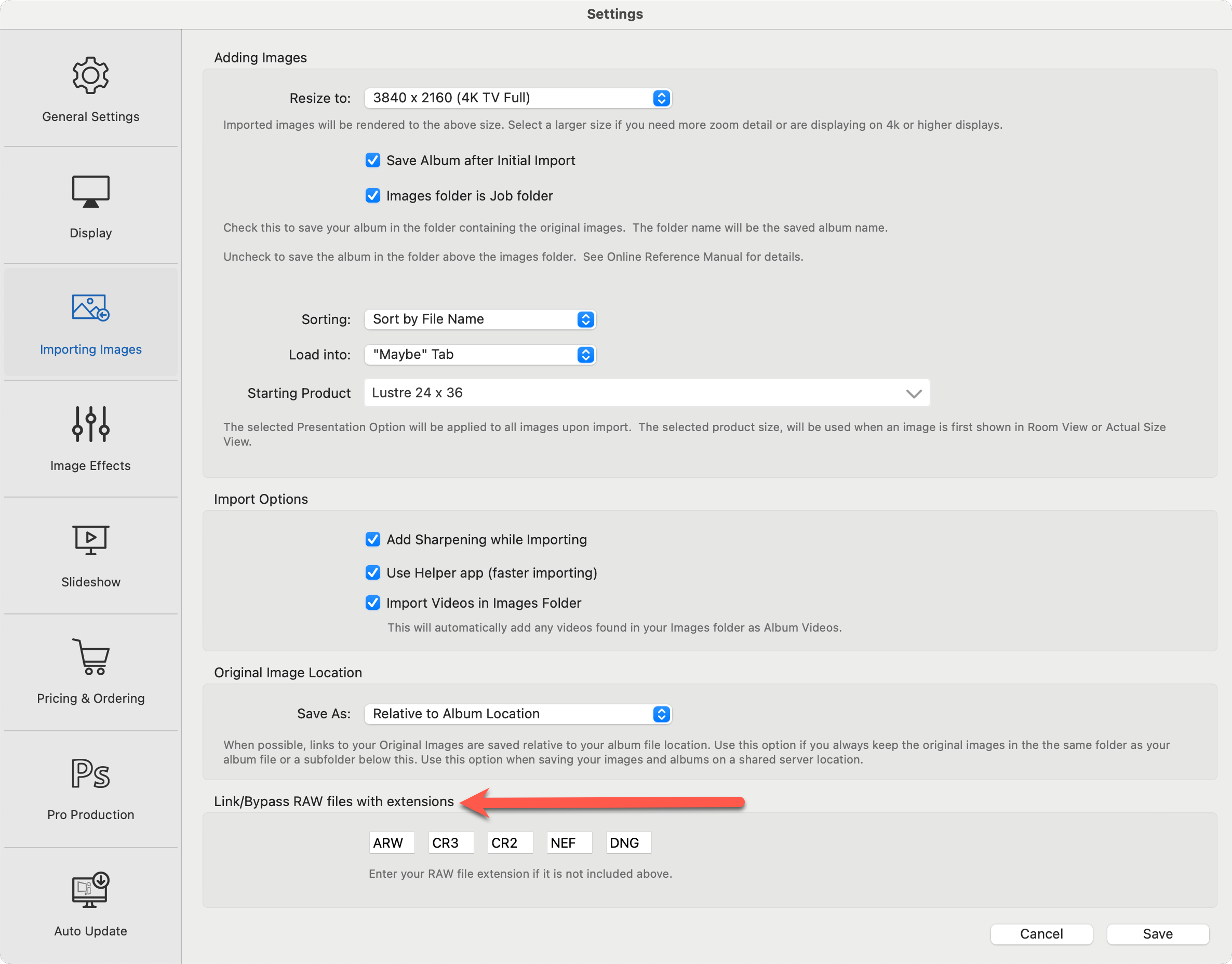Click the Cancel button

1041,933
